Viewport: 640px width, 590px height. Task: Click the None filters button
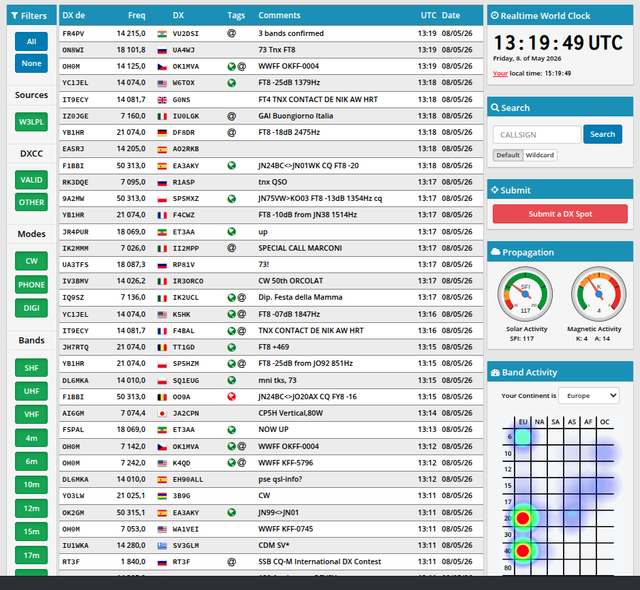[x=31, y=64]
